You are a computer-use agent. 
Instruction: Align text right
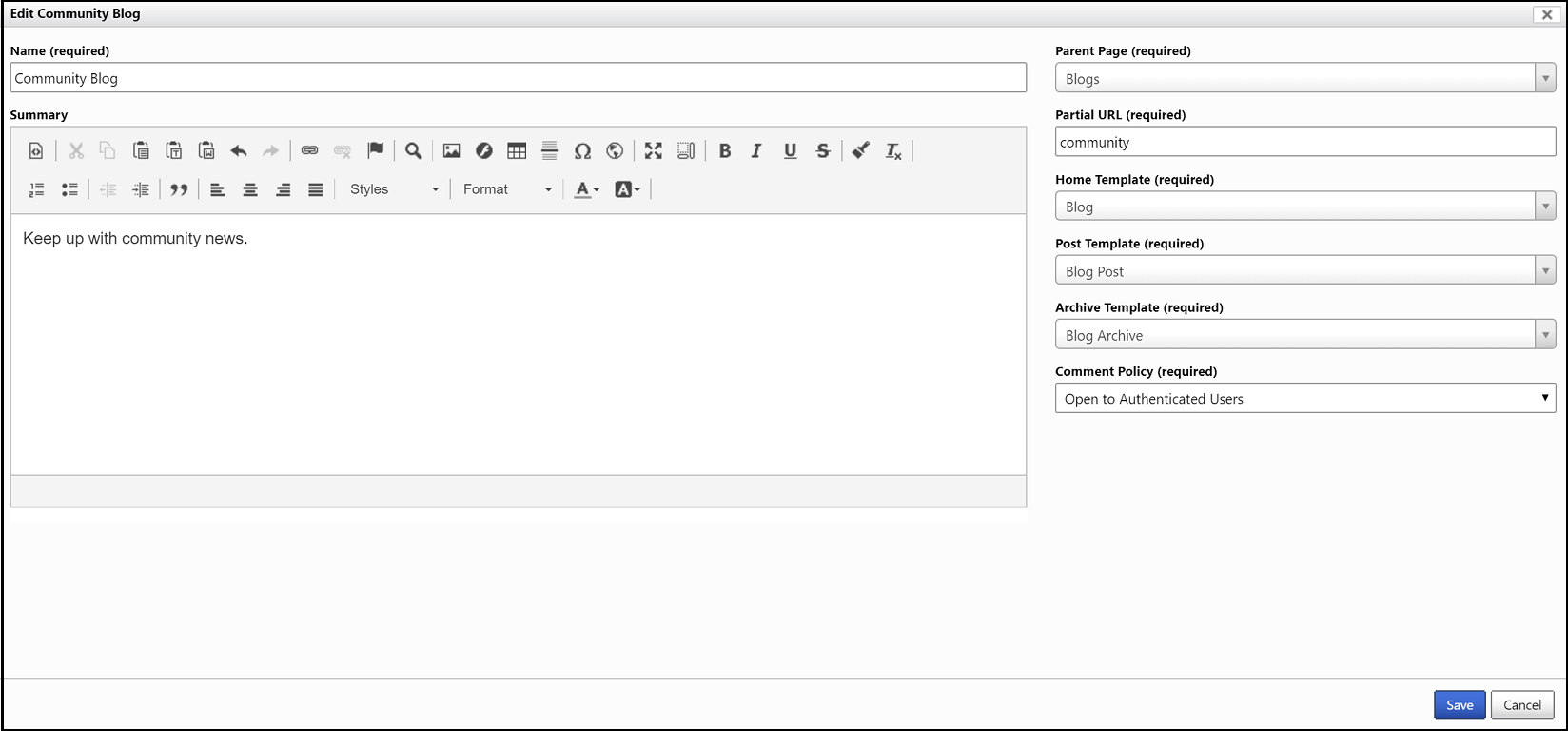pyautogui.click(x=283, y=189)
